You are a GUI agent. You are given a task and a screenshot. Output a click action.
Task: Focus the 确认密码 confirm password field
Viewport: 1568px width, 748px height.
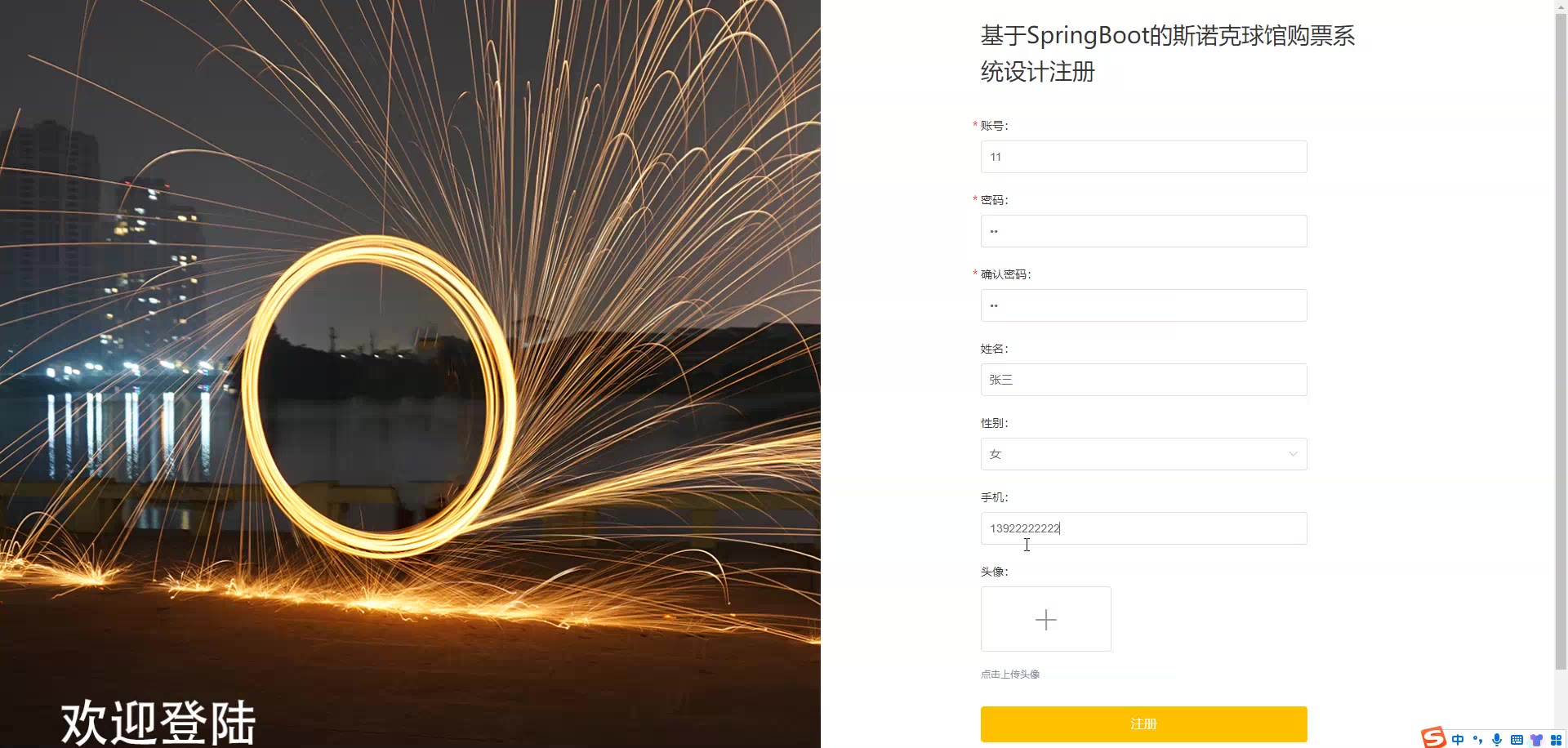[x=1143, y=305]
